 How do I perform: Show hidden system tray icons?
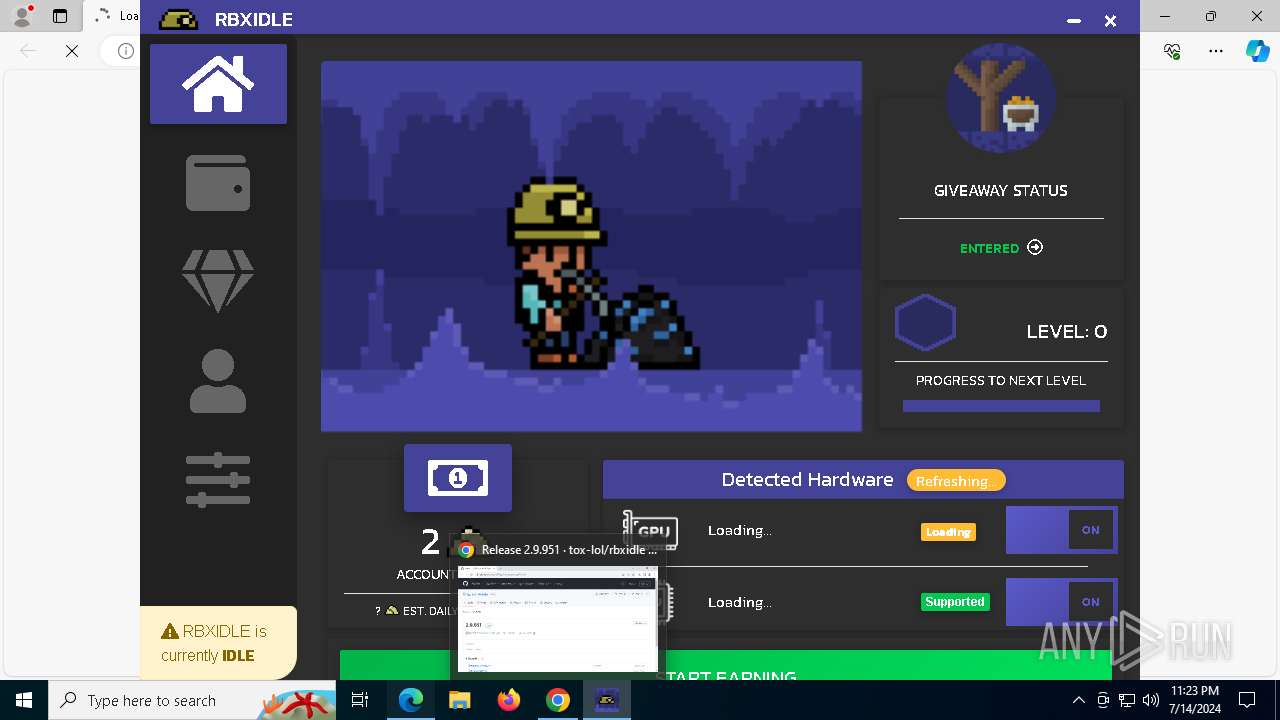point(1078,700)
